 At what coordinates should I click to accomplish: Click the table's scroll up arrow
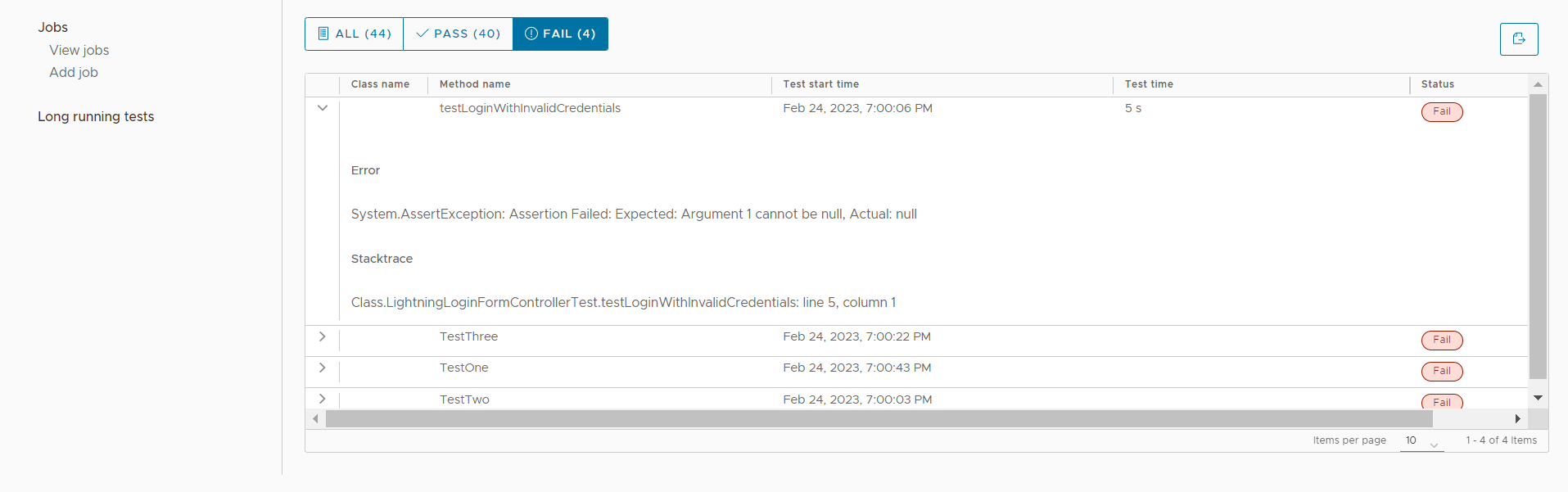[x=1538, y=84]
